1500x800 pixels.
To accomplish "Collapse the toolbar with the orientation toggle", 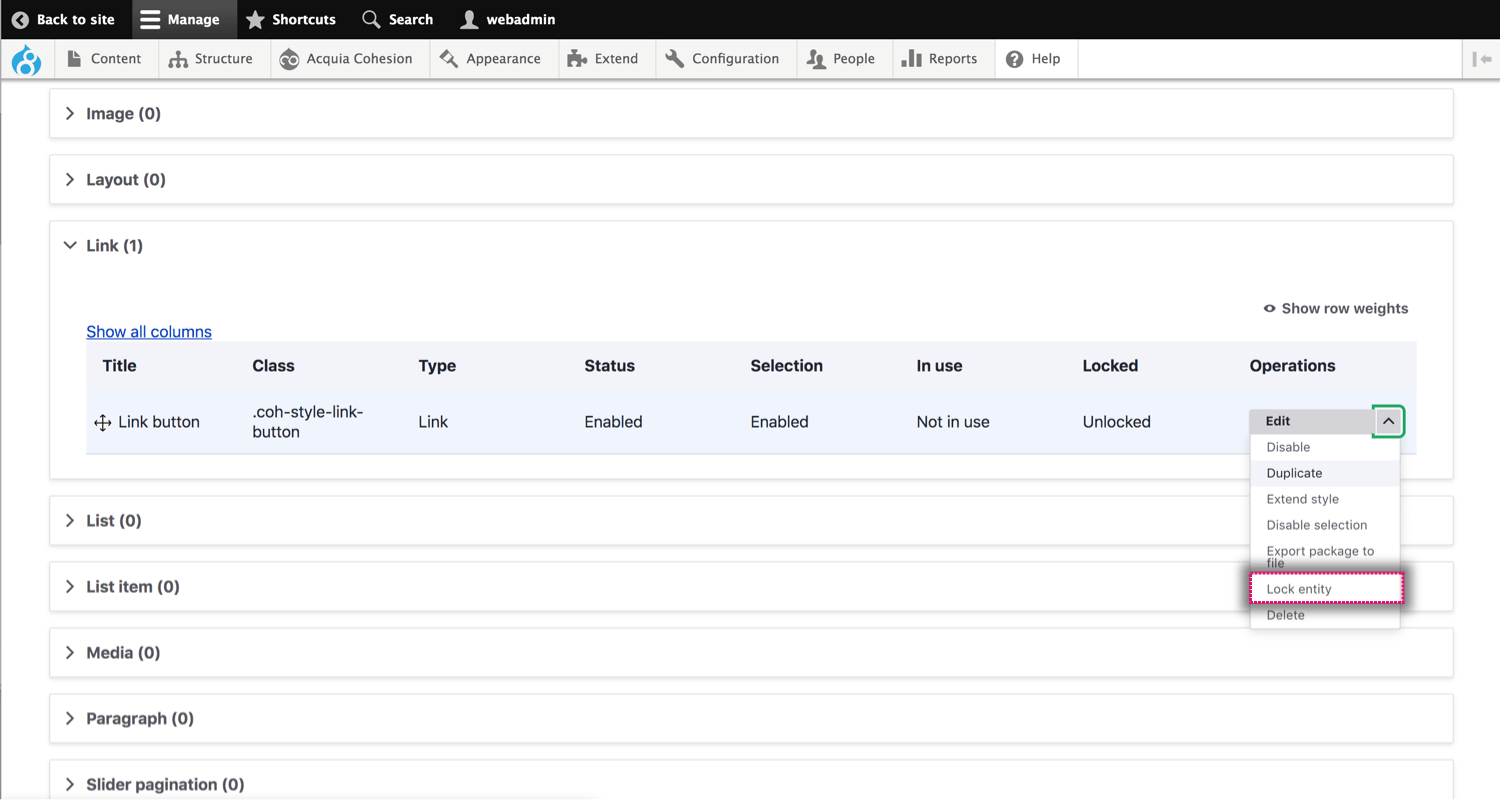I will tap(1481, 59).
